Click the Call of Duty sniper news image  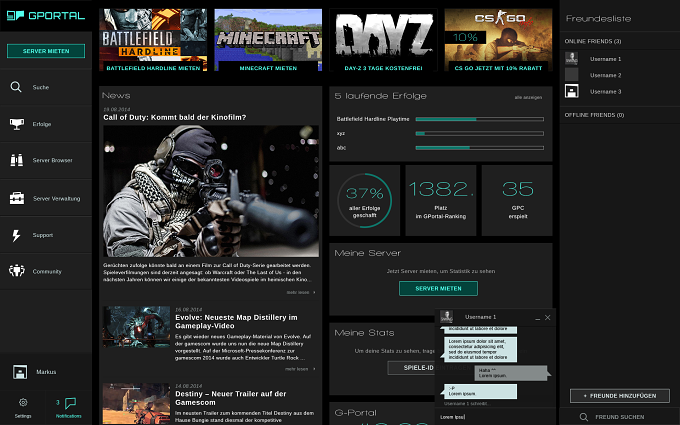(x=211, y=191)
